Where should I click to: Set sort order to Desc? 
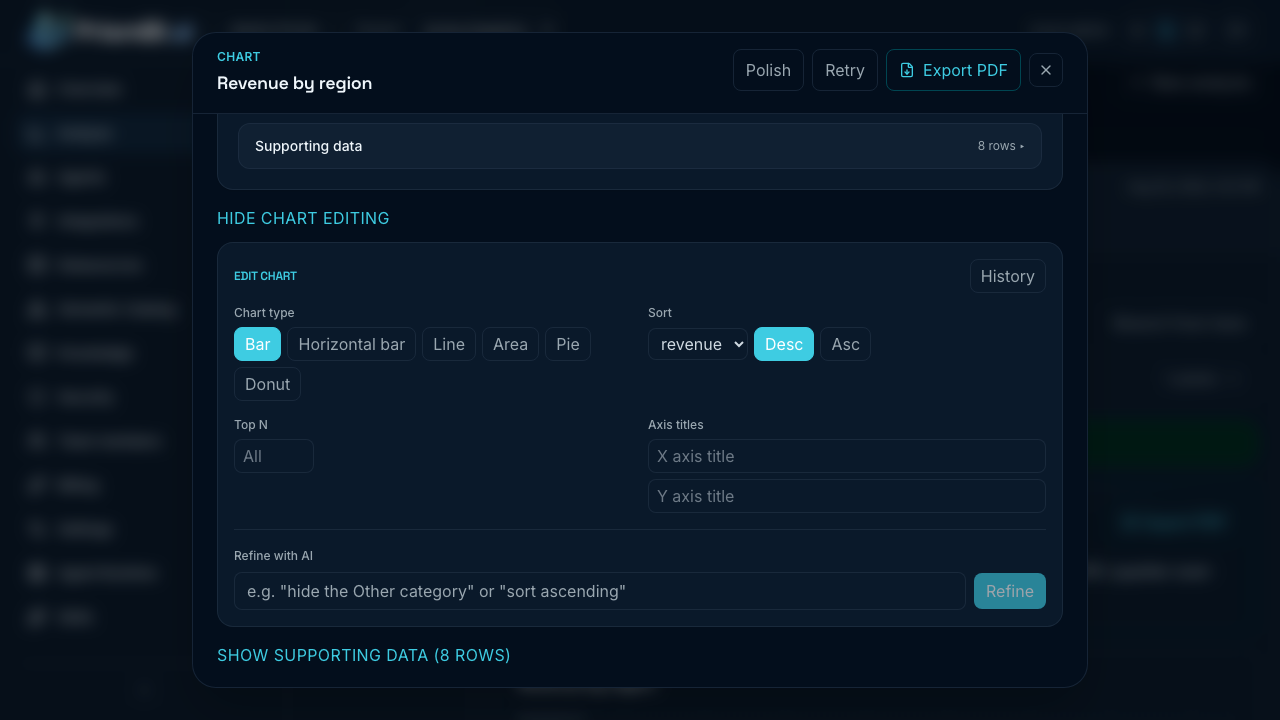pyautogui.click(x=784, y=344)
